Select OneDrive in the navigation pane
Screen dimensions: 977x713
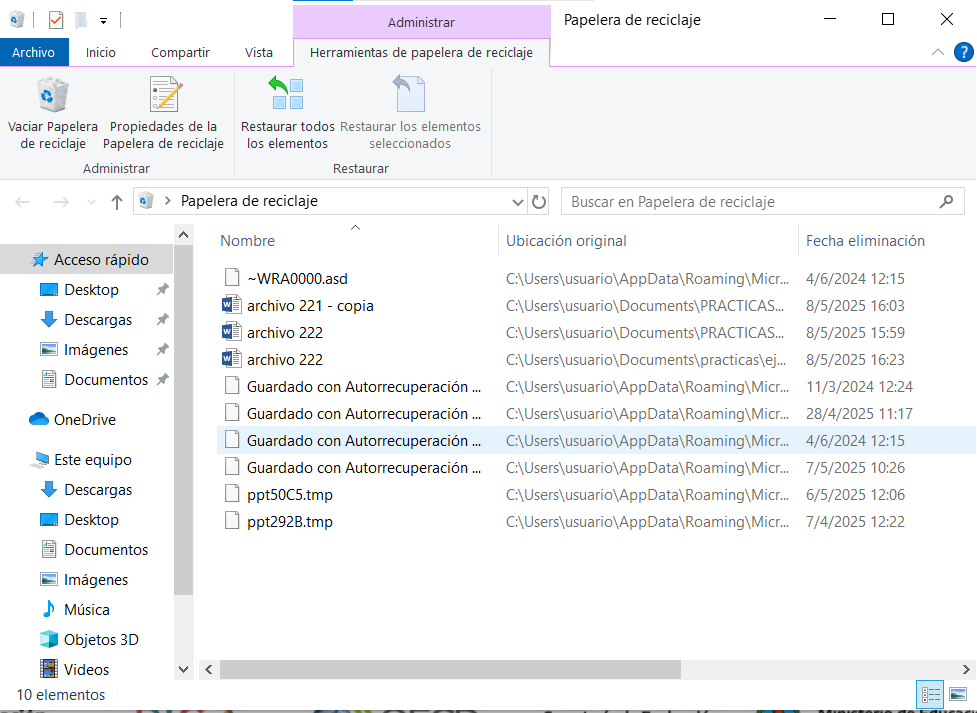click(84, 420)
